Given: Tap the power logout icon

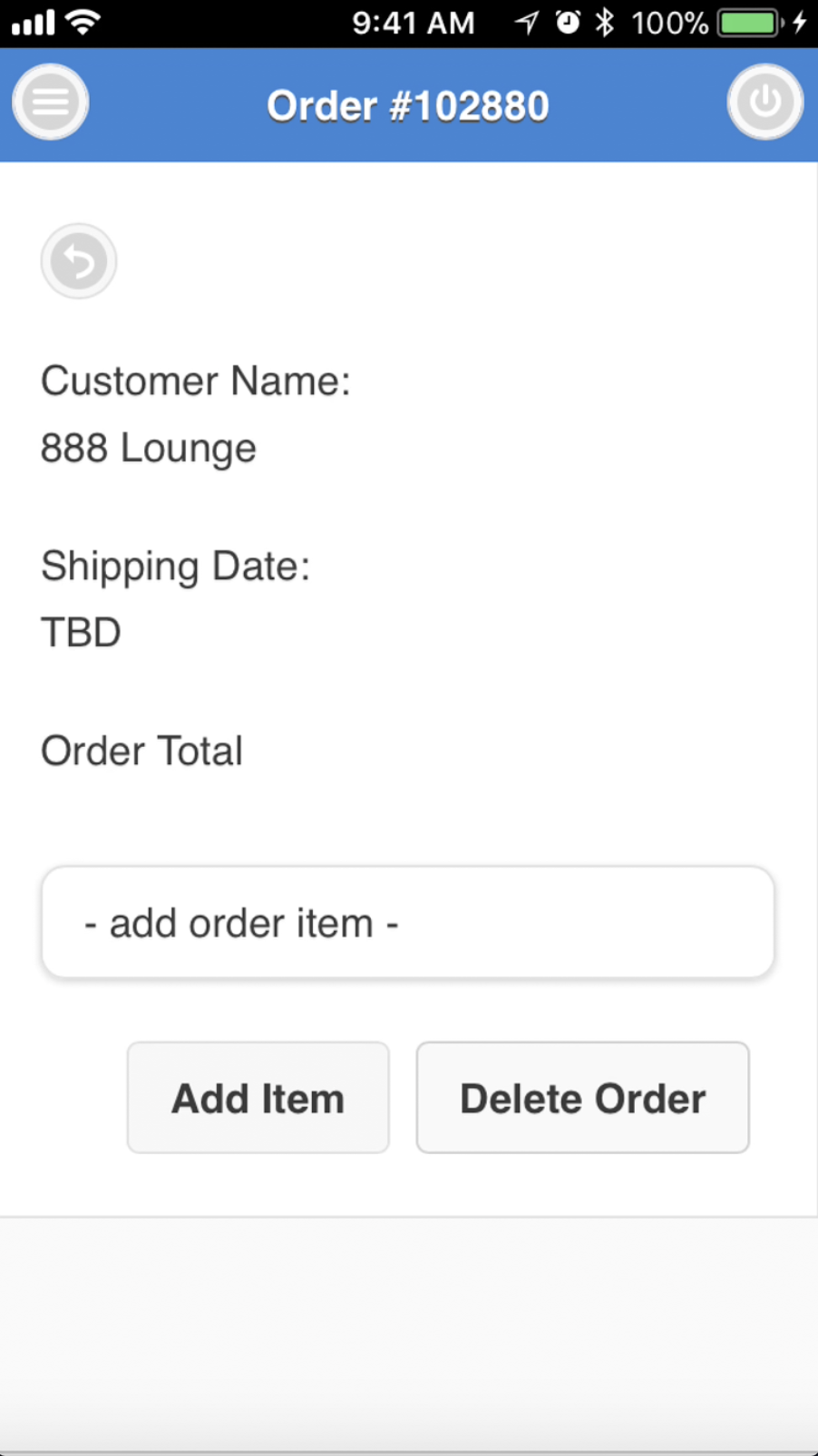Looking at the screenshot, I should pyautogui.click(x=764, y=102).
